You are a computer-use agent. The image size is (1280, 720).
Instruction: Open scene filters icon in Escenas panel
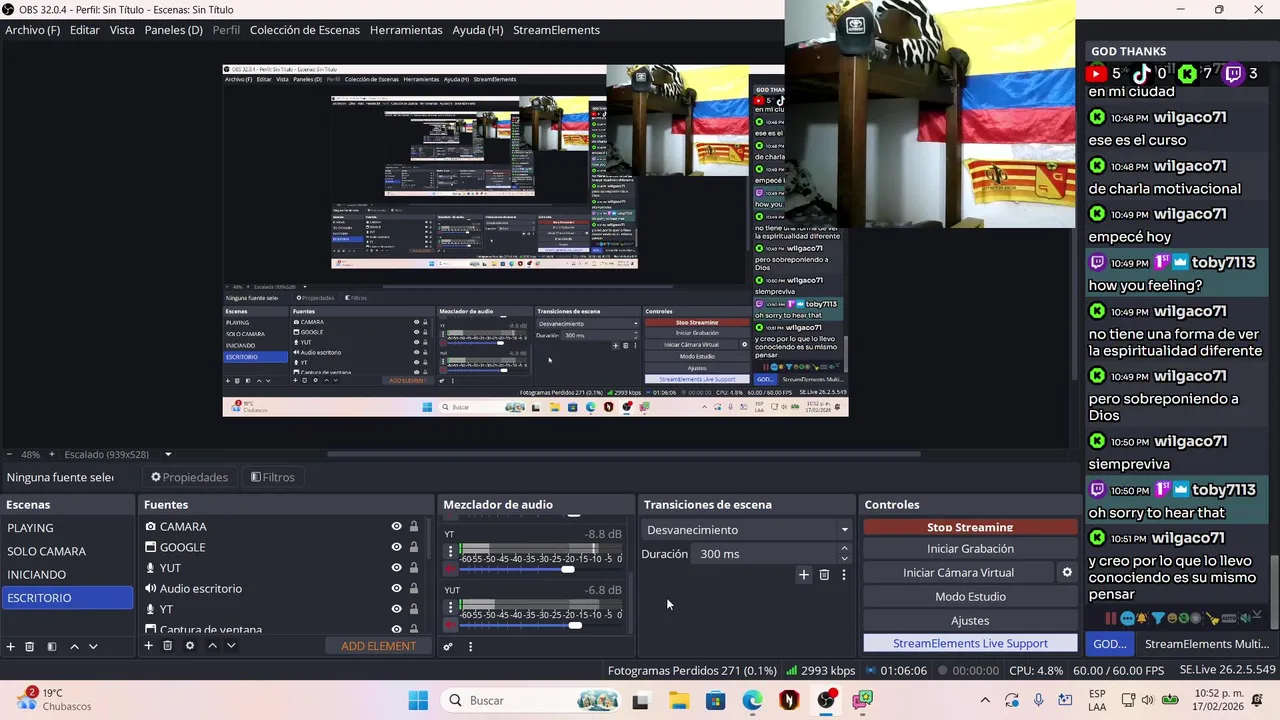click(x=52, y=646)
